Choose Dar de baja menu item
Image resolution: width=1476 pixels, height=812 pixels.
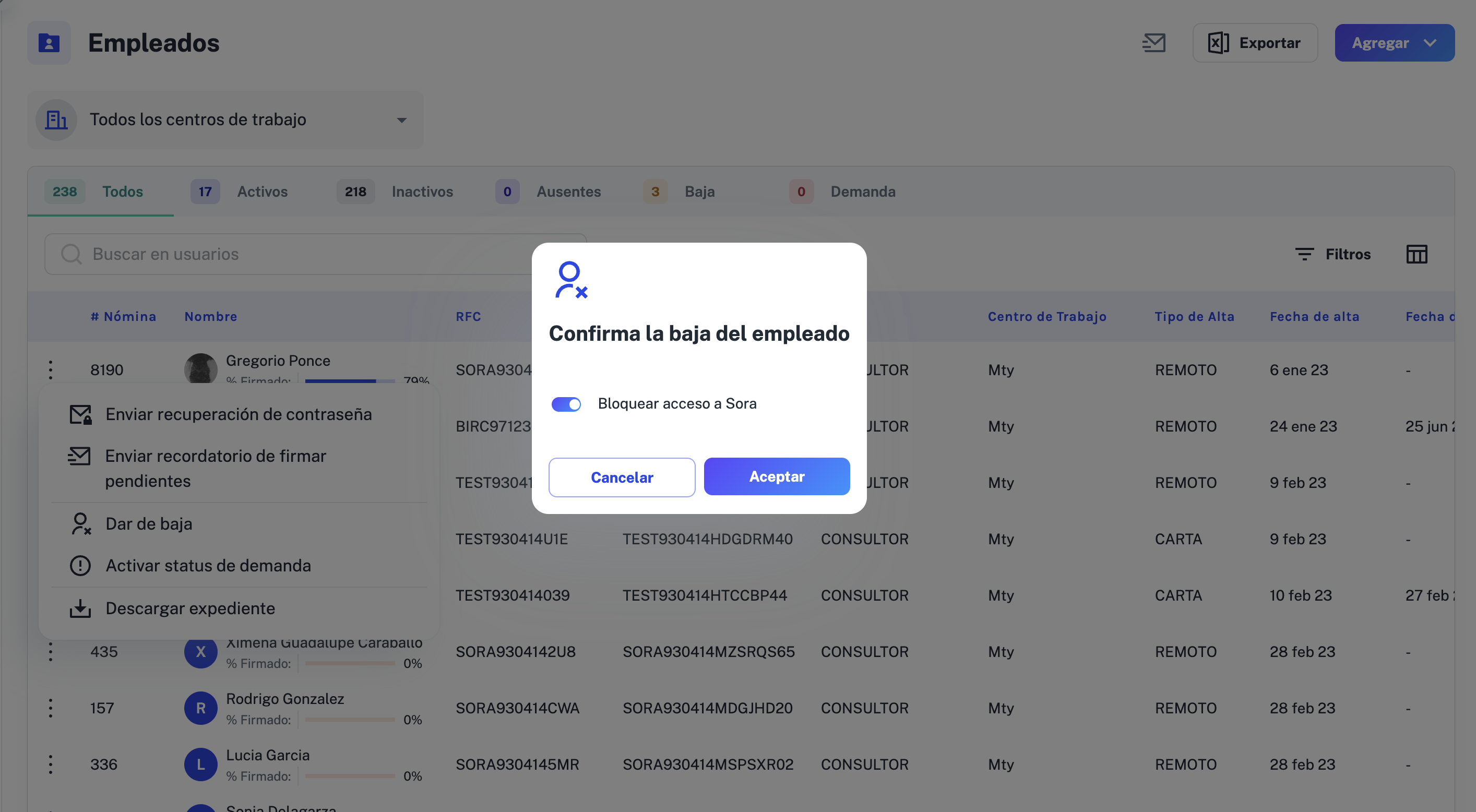click(239, 524)
